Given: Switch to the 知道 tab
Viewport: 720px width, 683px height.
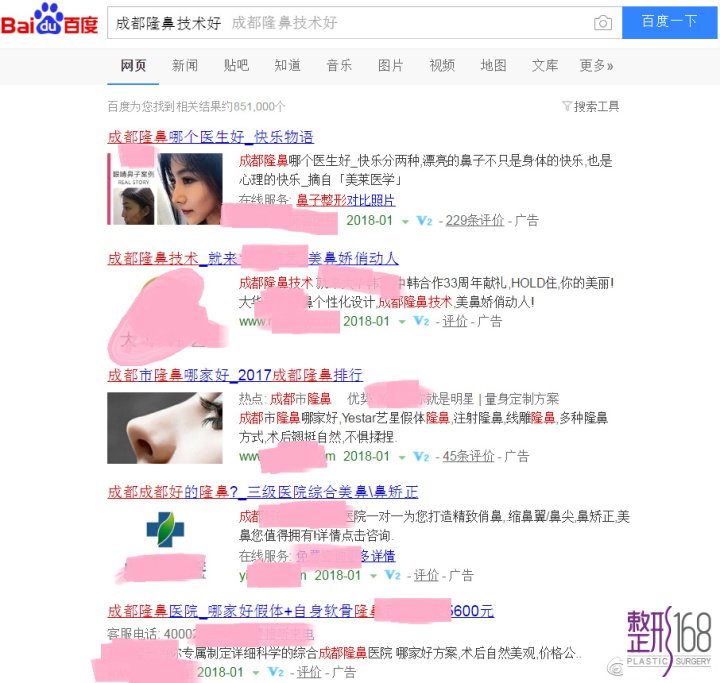Looking at the screenshot, I should point(287,66).
